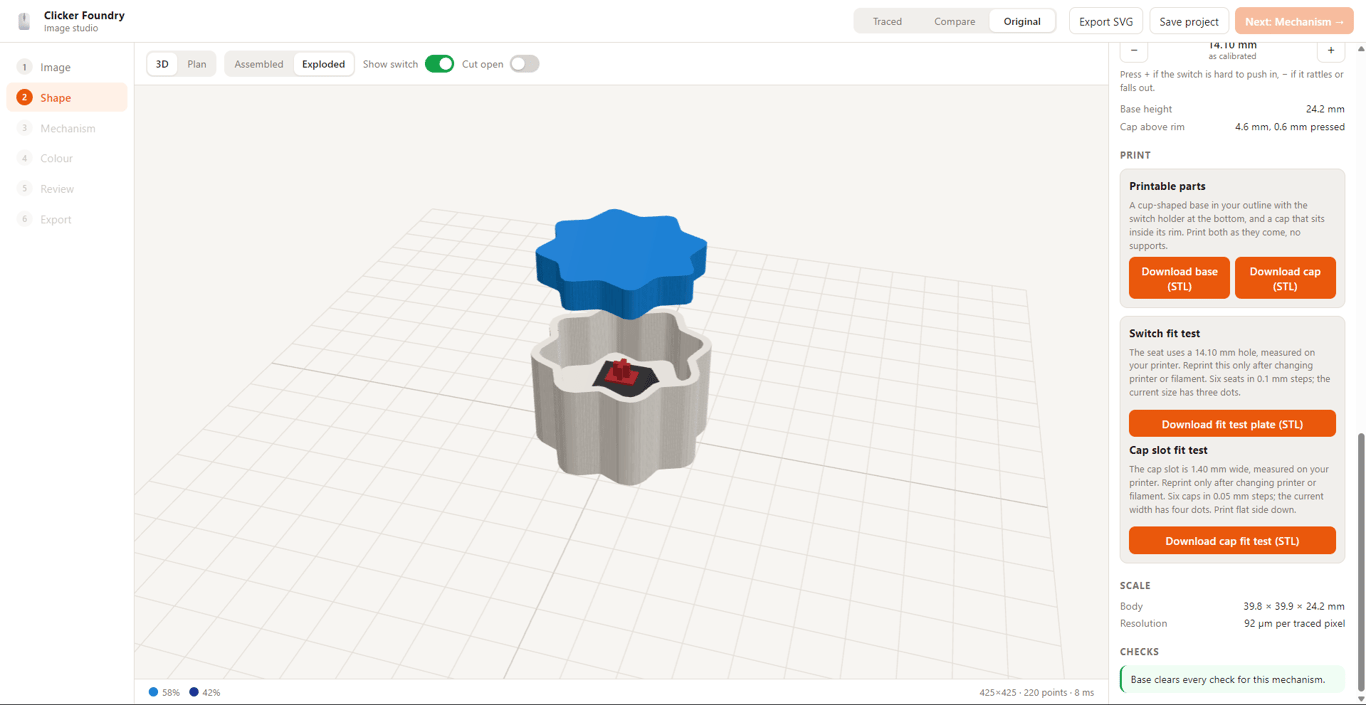This screenshot has height=705, width=1366.
Task: Open the Export step in sidebar
Action: click(67, 219)
